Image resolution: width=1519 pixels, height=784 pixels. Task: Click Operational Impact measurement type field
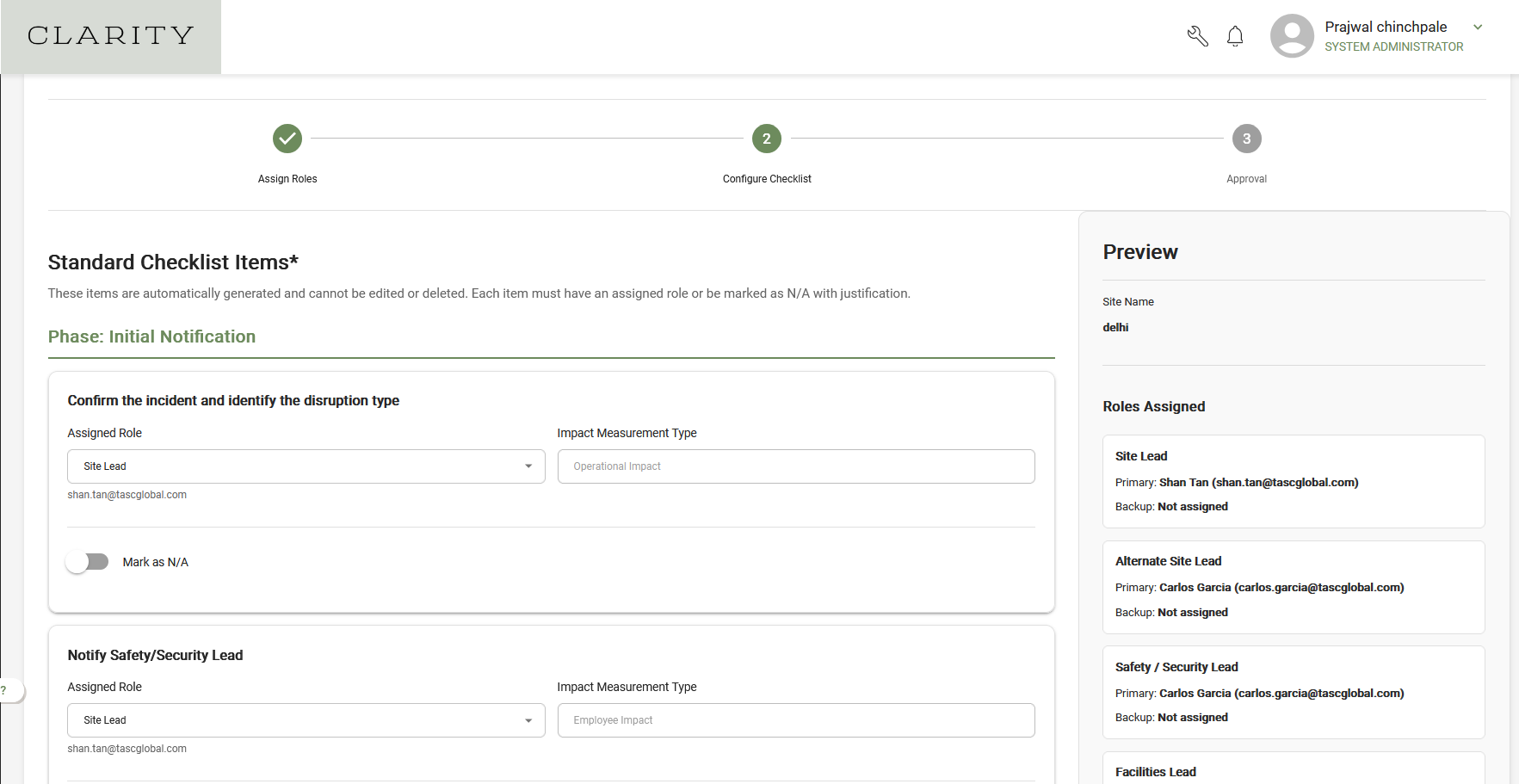tap(796, 466)
